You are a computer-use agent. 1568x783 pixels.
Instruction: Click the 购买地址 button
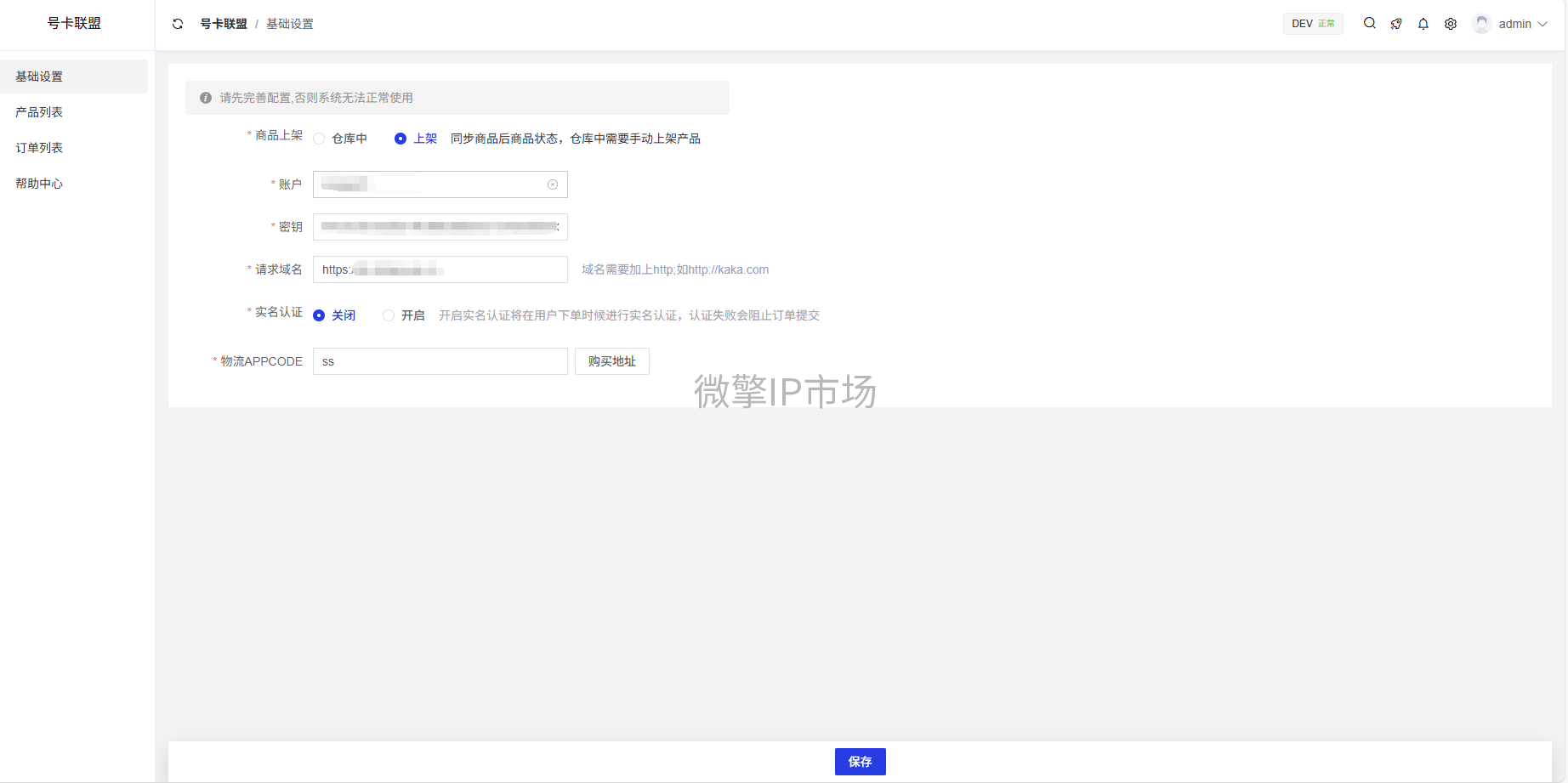(x=611, y=361)
